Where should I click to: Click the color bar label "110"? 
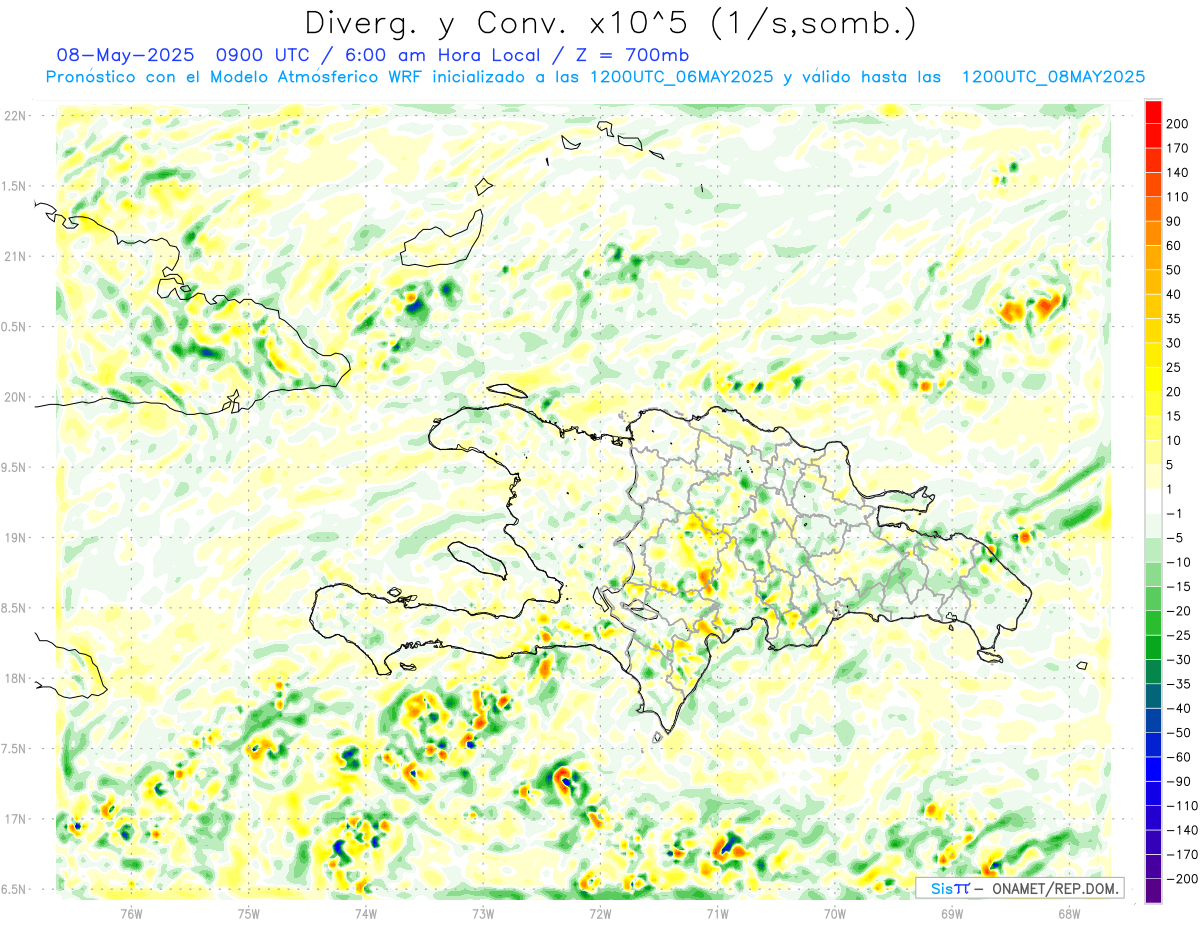click(1178, 197)
